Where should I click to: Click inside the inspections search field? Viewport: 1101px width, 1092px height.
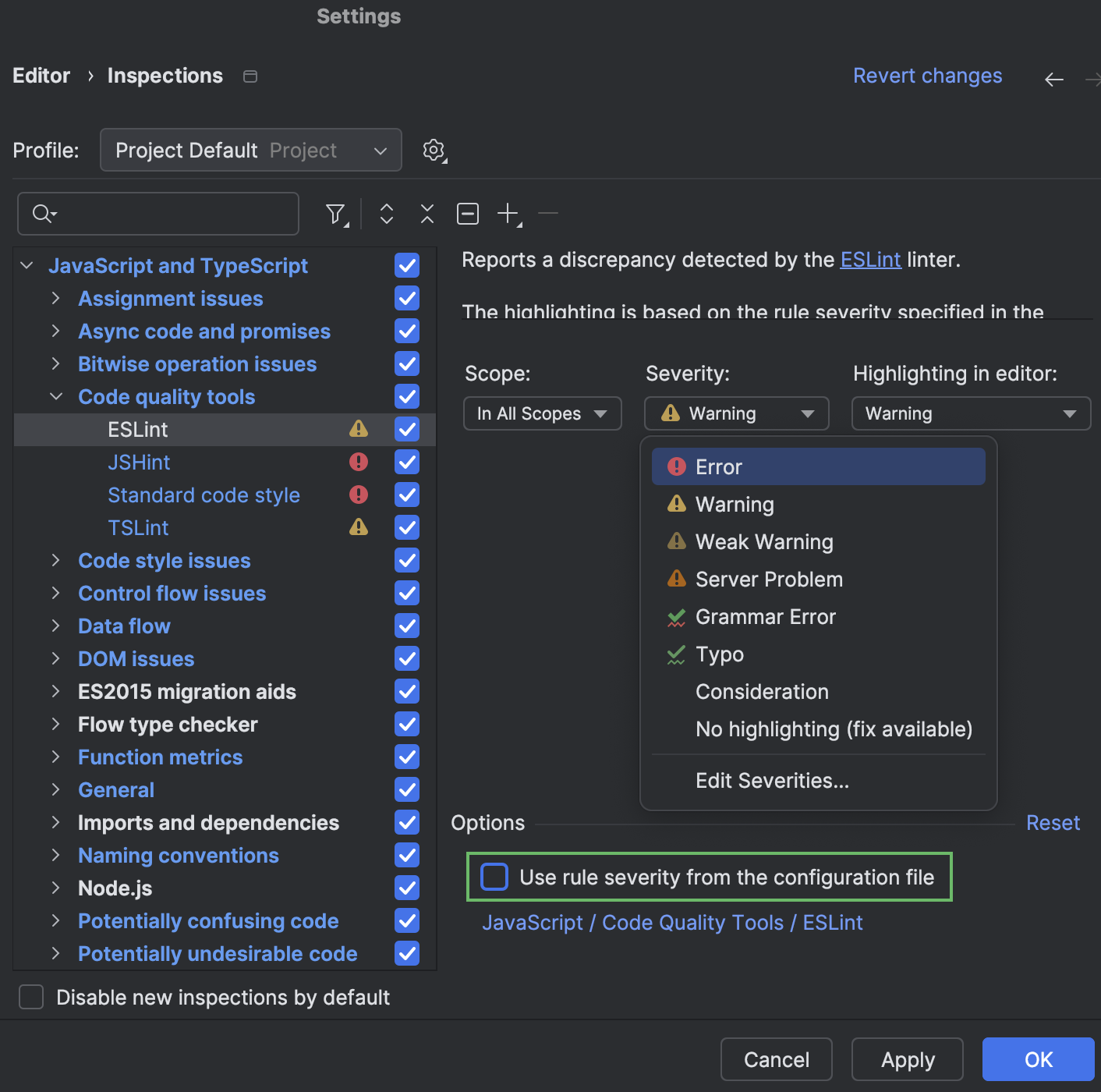pos(156,213)
